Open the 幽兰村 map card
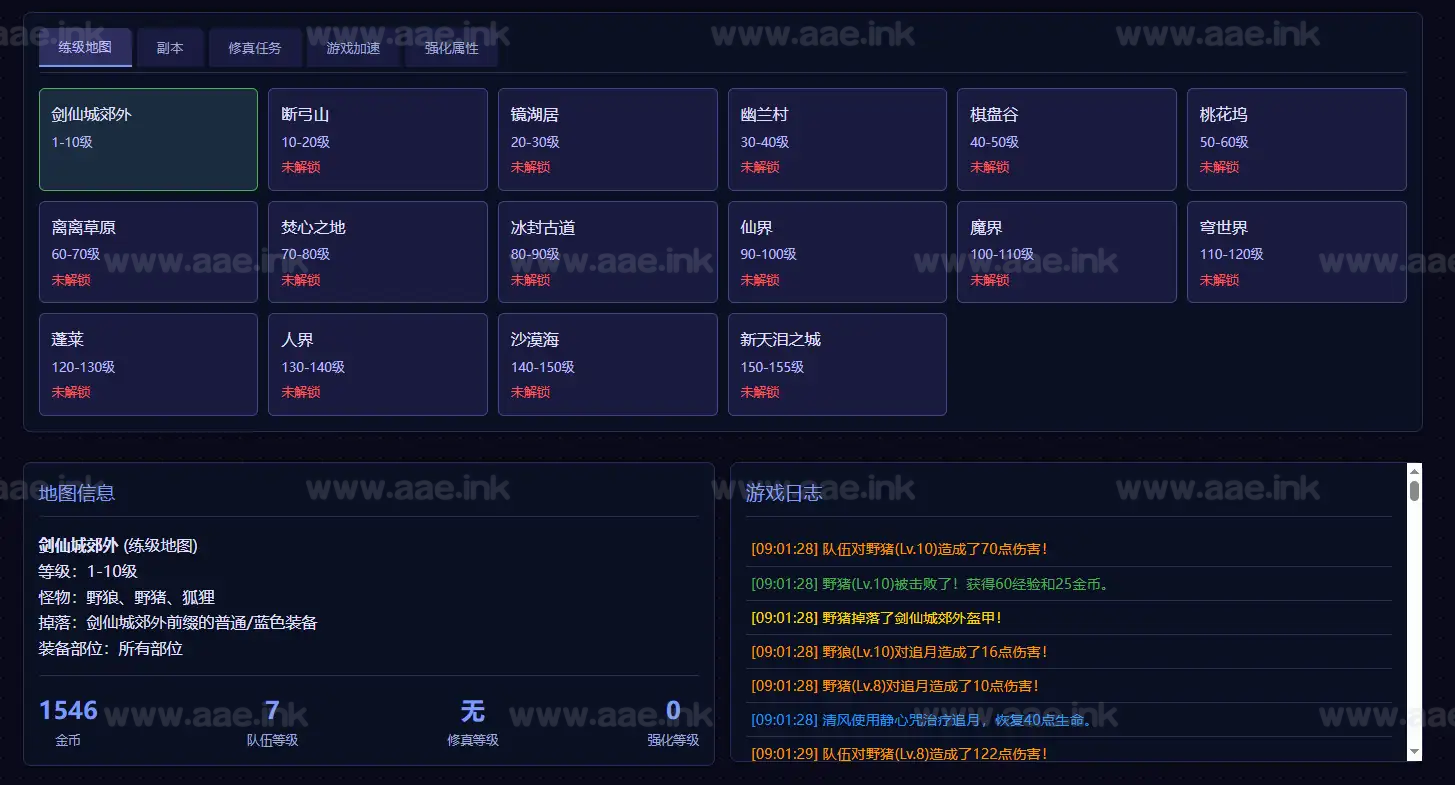 pyautogui.click(x=837, y=139)
